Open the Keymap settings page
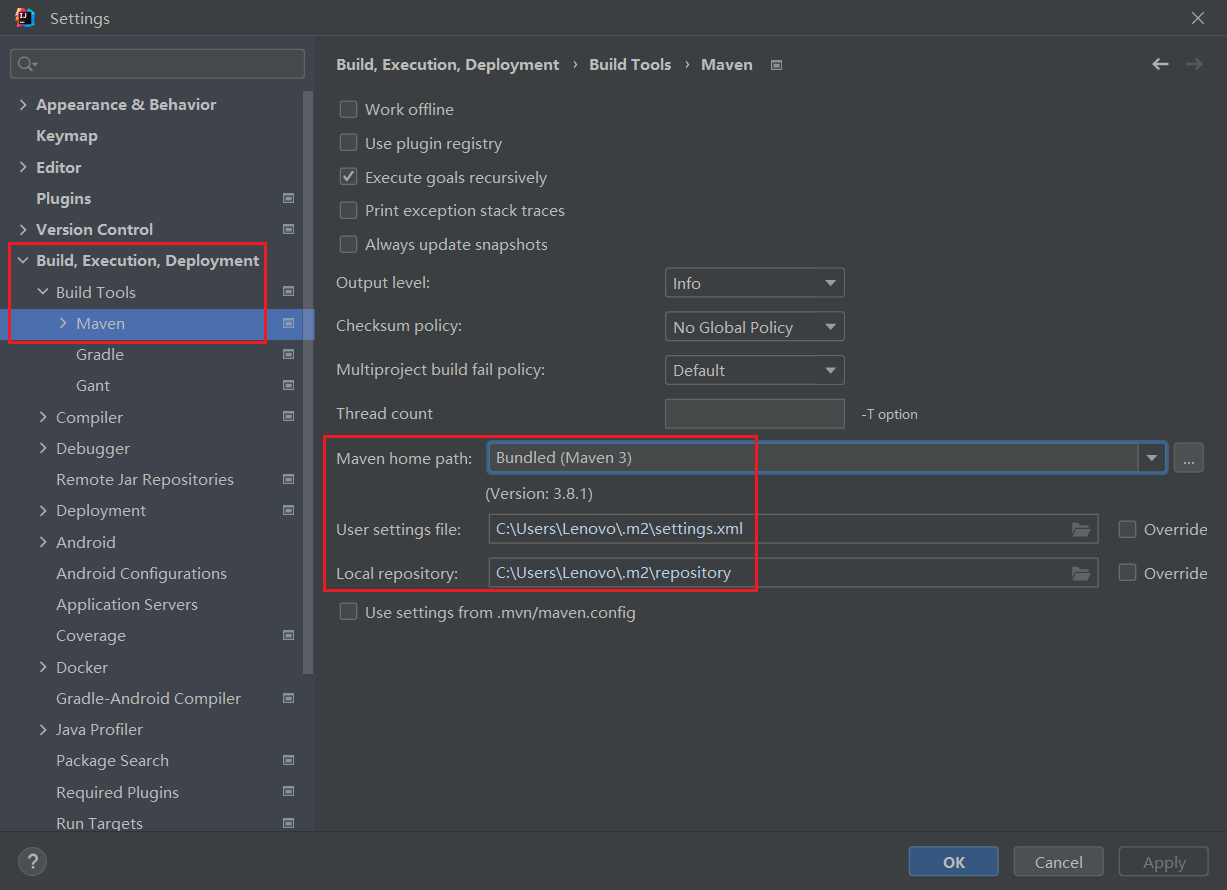Image resolution: width=1227 pixels, height=890 pixels. (x=67, y=135)
